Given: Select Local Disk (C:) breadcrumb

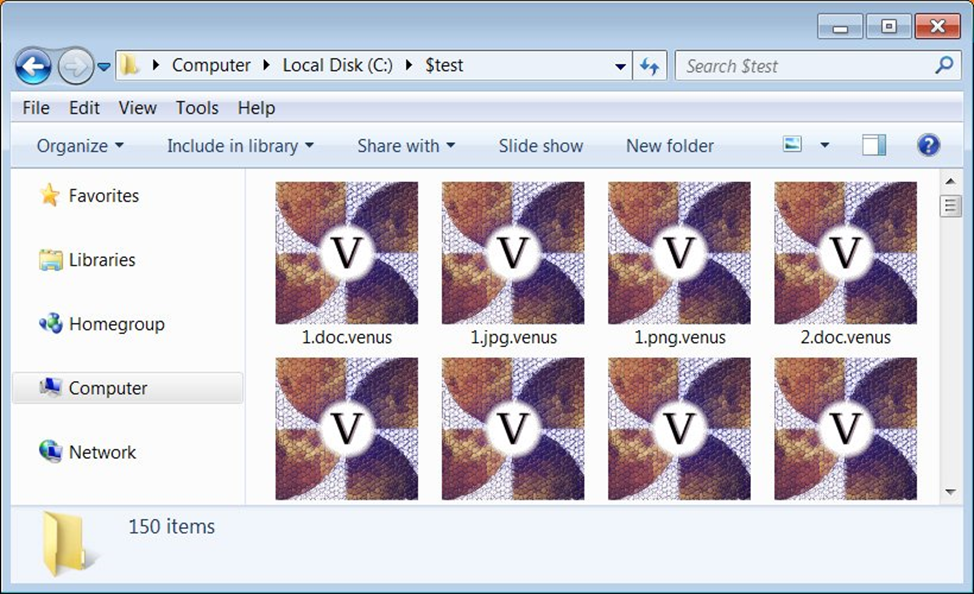Looking at the screenshot, I should (337, 65).
